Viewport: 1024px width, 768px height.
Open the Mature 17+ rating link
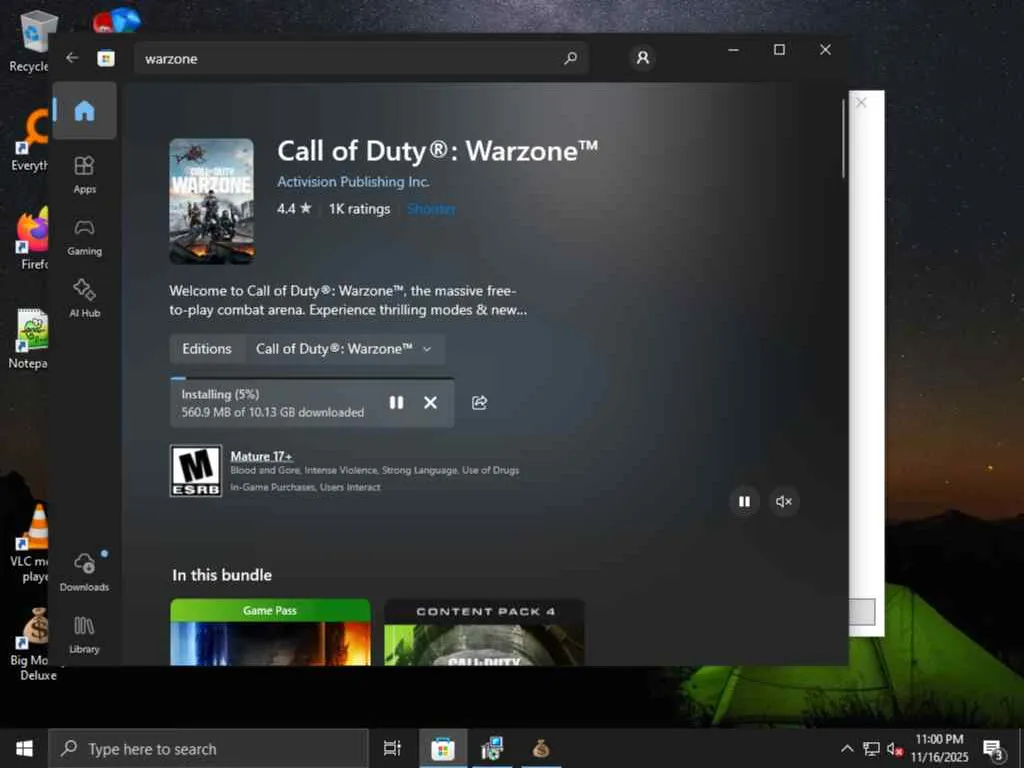pos(261,456)
